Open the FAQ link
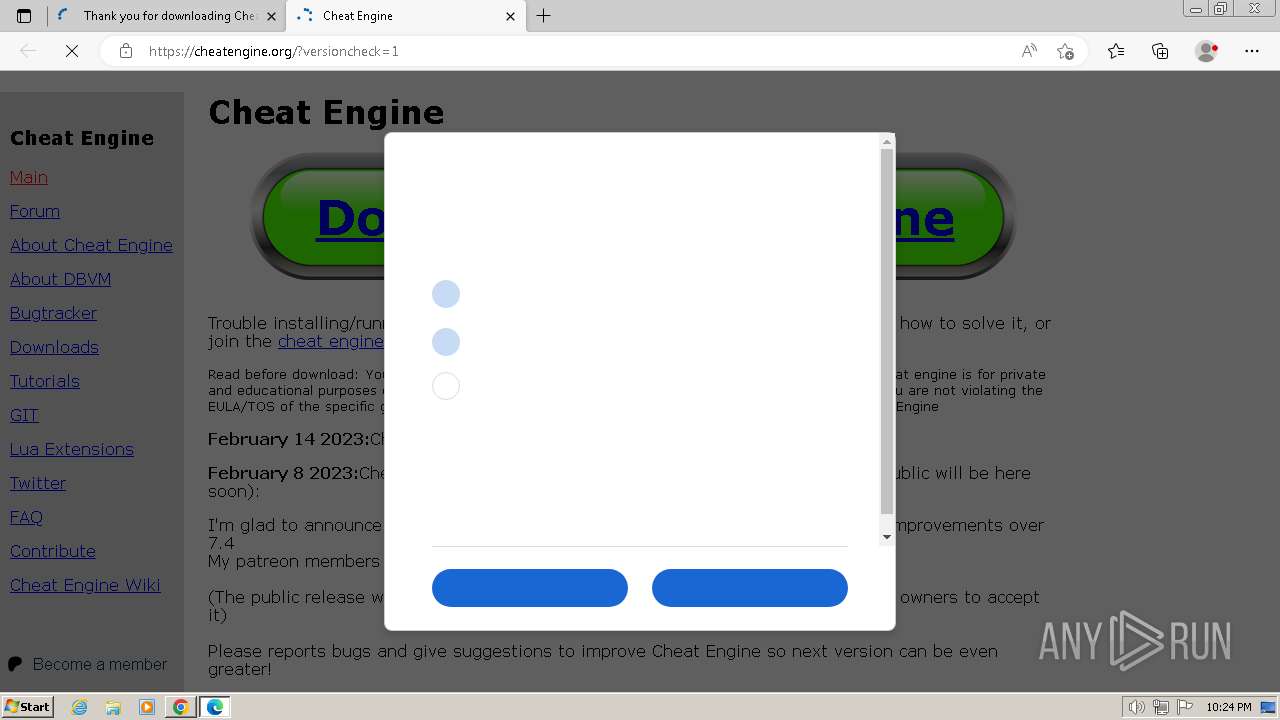 pos(26,517)
